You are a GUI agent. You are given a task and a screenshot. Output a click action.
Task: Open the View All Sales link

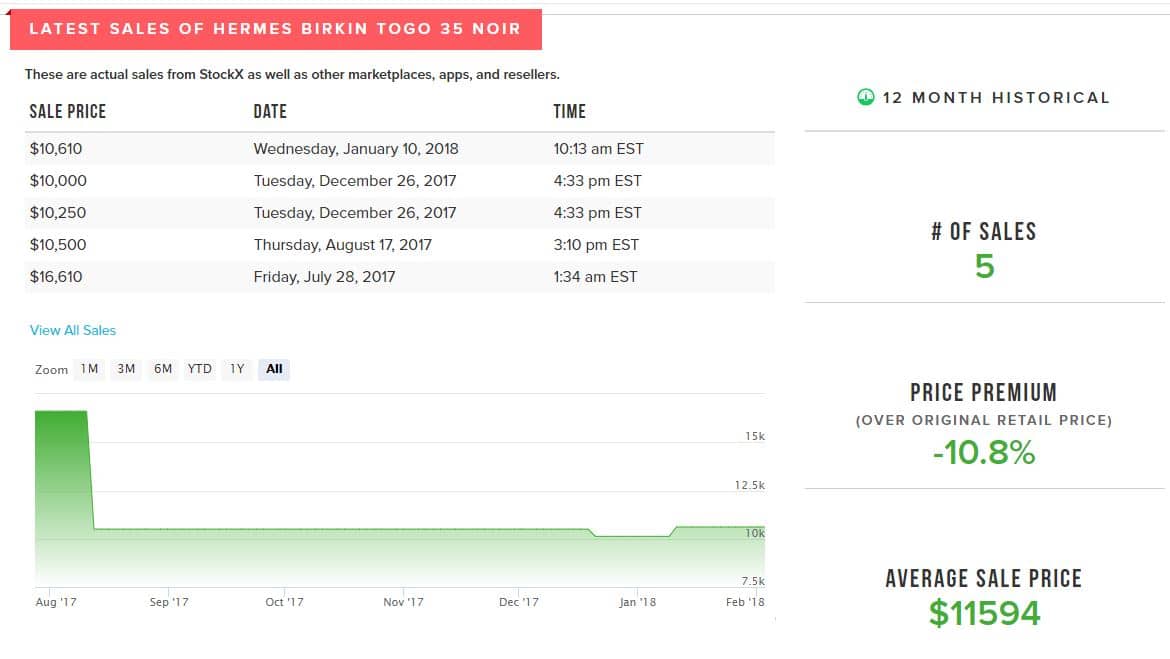click(73, 330)
